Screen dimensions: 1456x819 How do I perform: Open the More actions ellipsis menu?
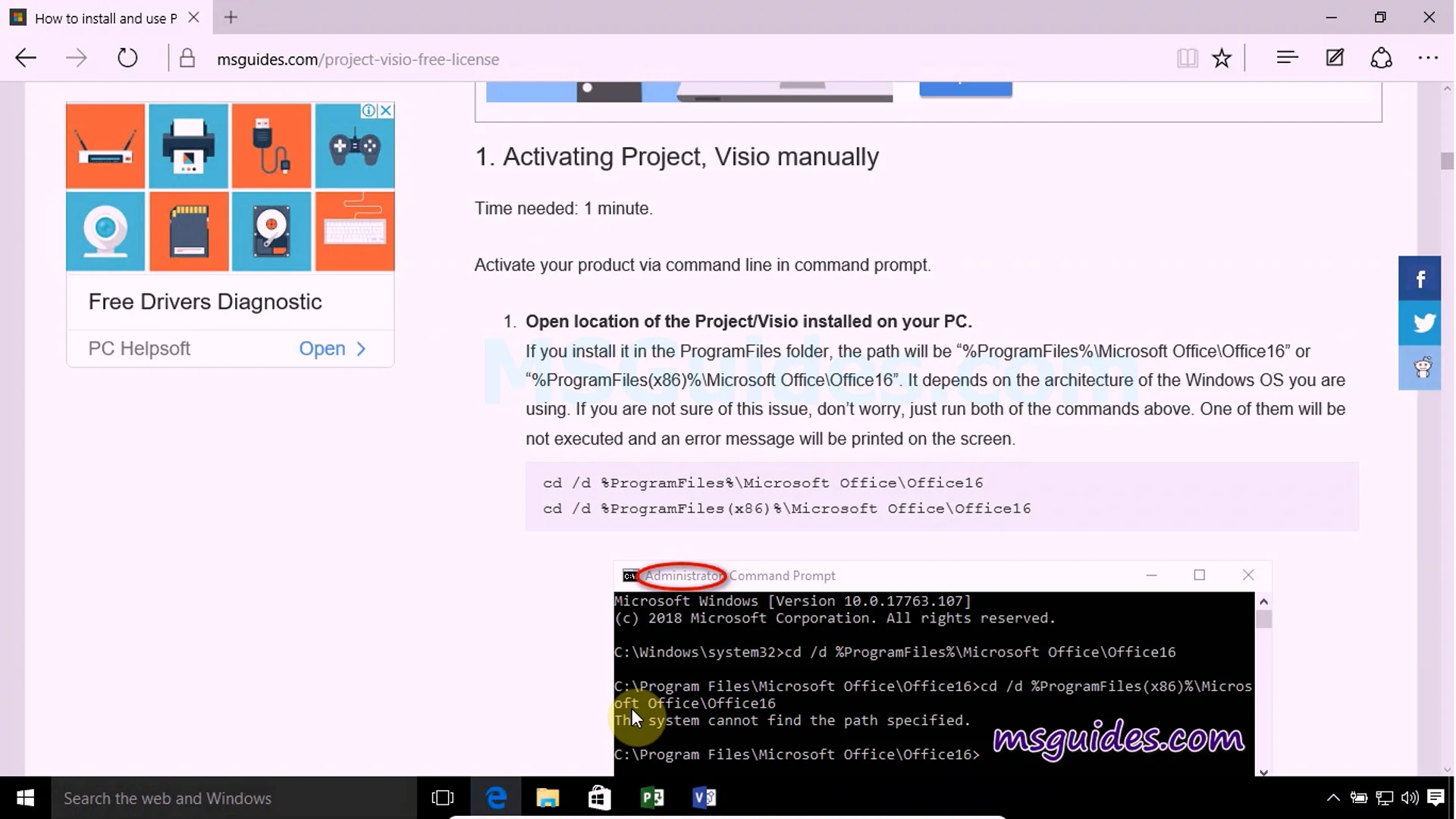point(1428,58)
